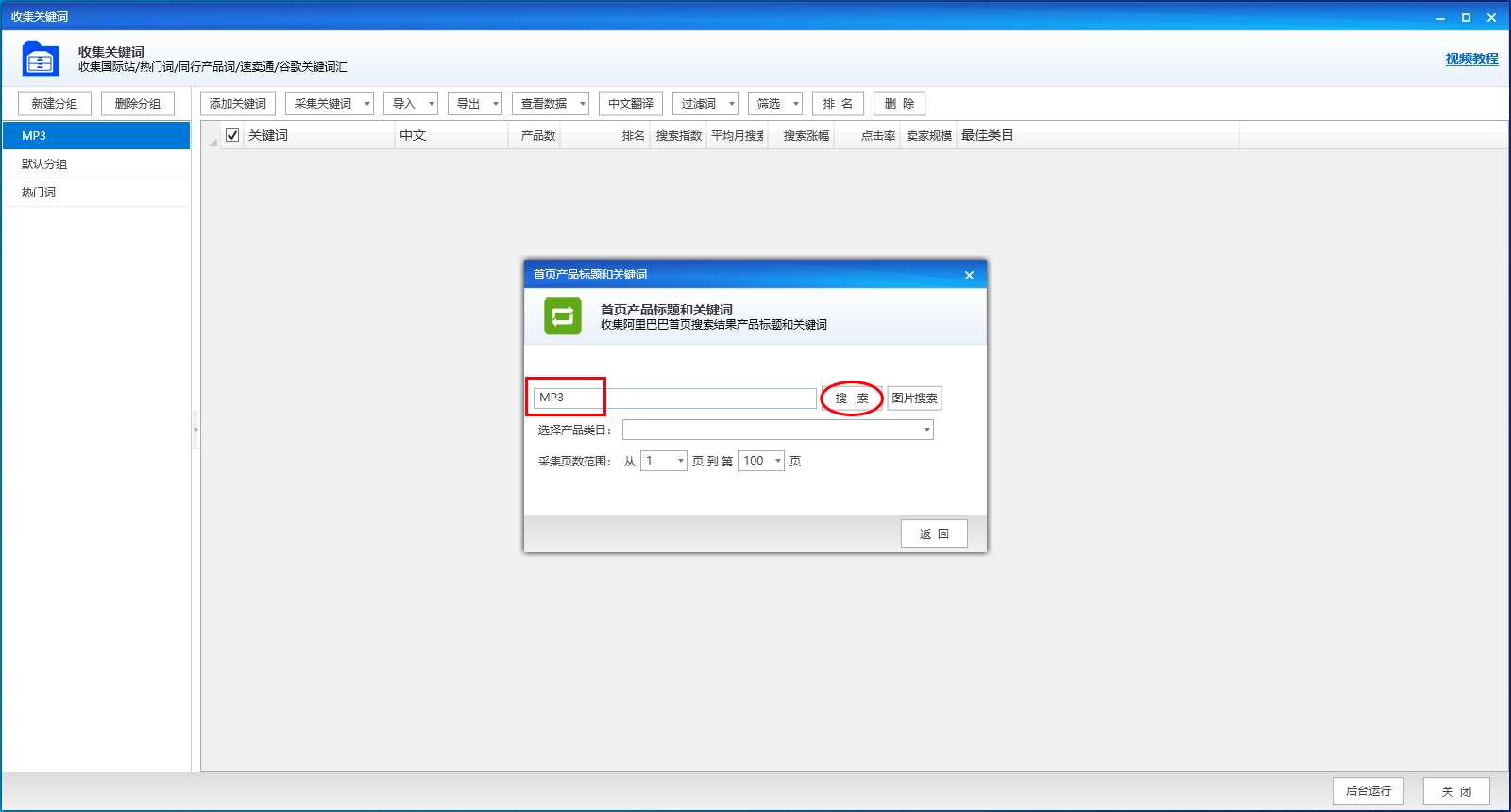Click the 排名 toolbar button
This screenshot has width=1511, height=812.
point(838,104)
